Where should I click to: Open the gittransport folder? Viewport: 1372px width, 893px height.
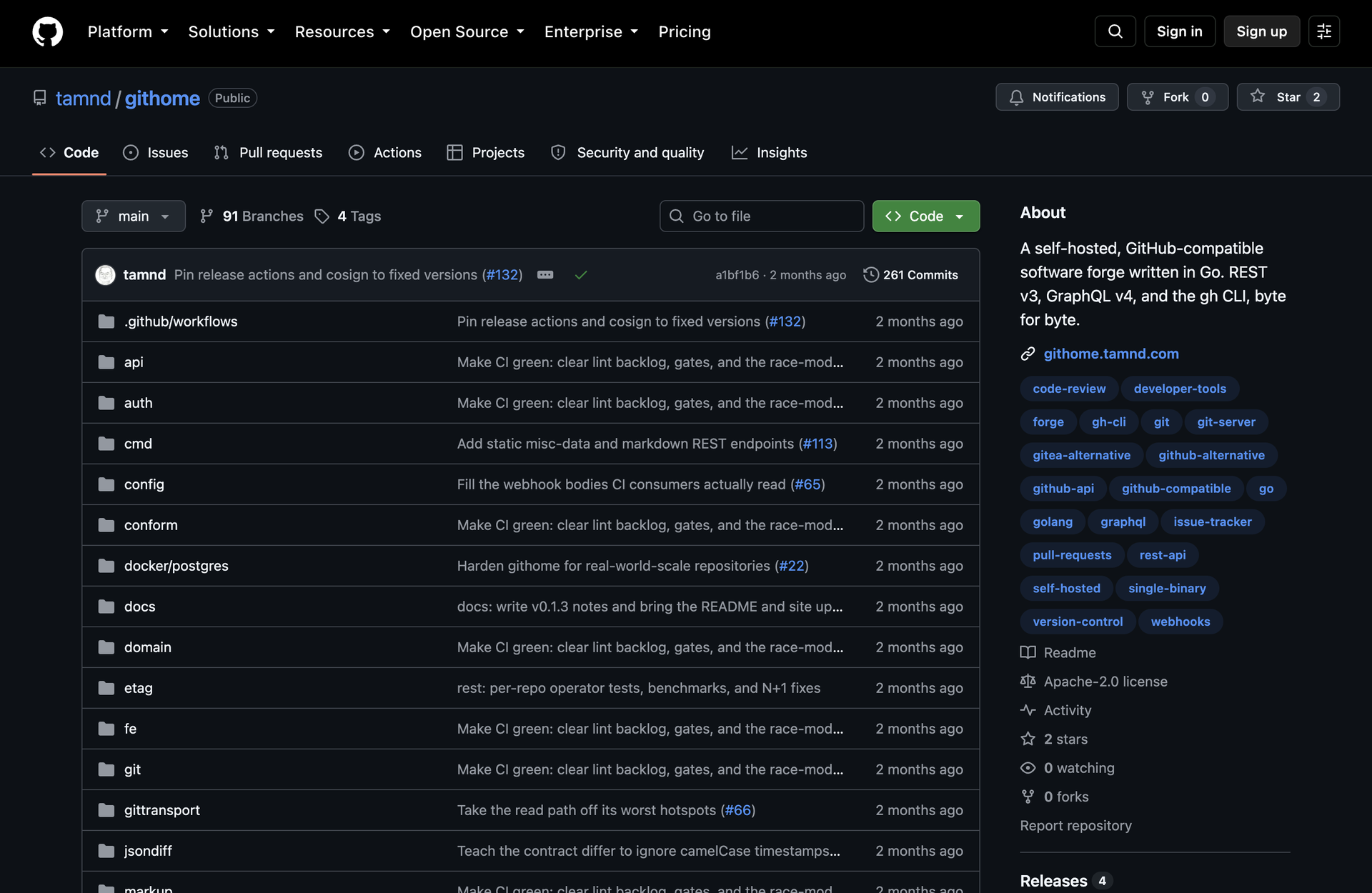click(x=162, y=810)
